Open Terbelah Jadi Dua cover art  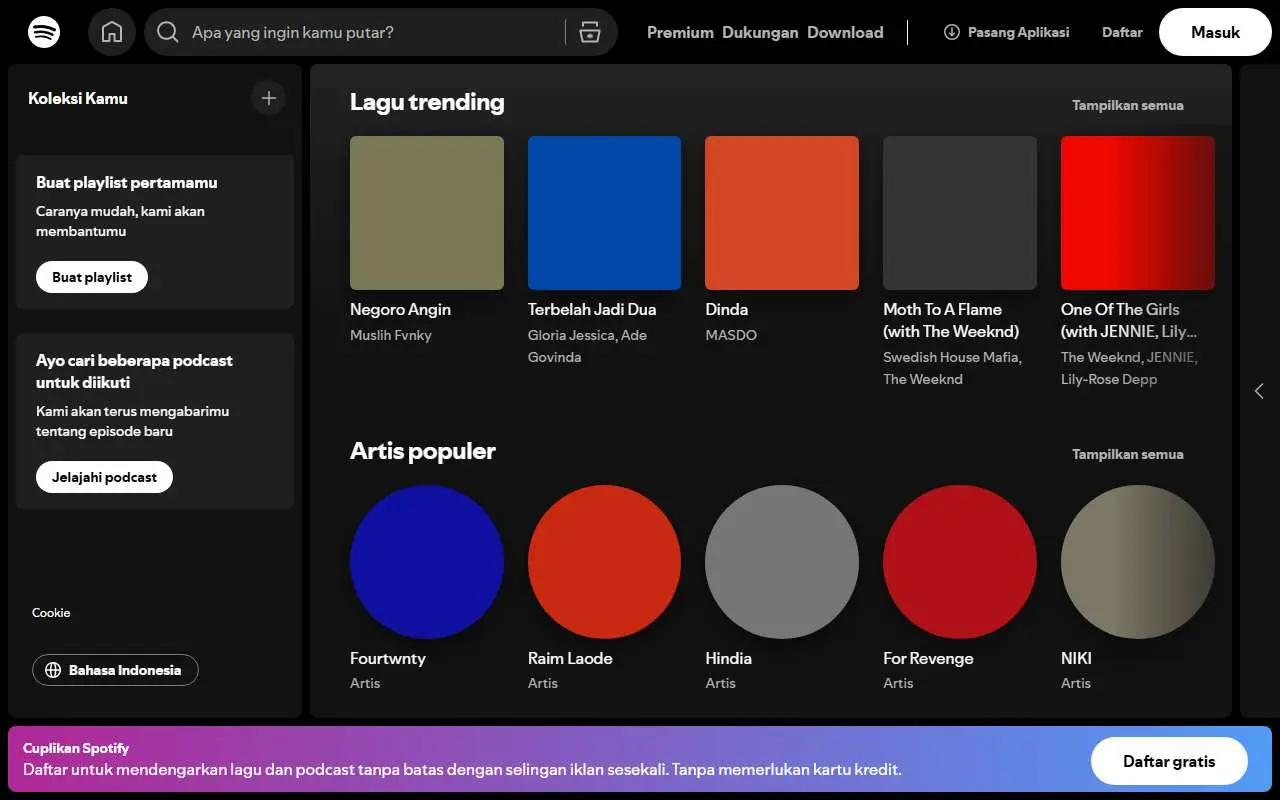click(x=604, y=213)
